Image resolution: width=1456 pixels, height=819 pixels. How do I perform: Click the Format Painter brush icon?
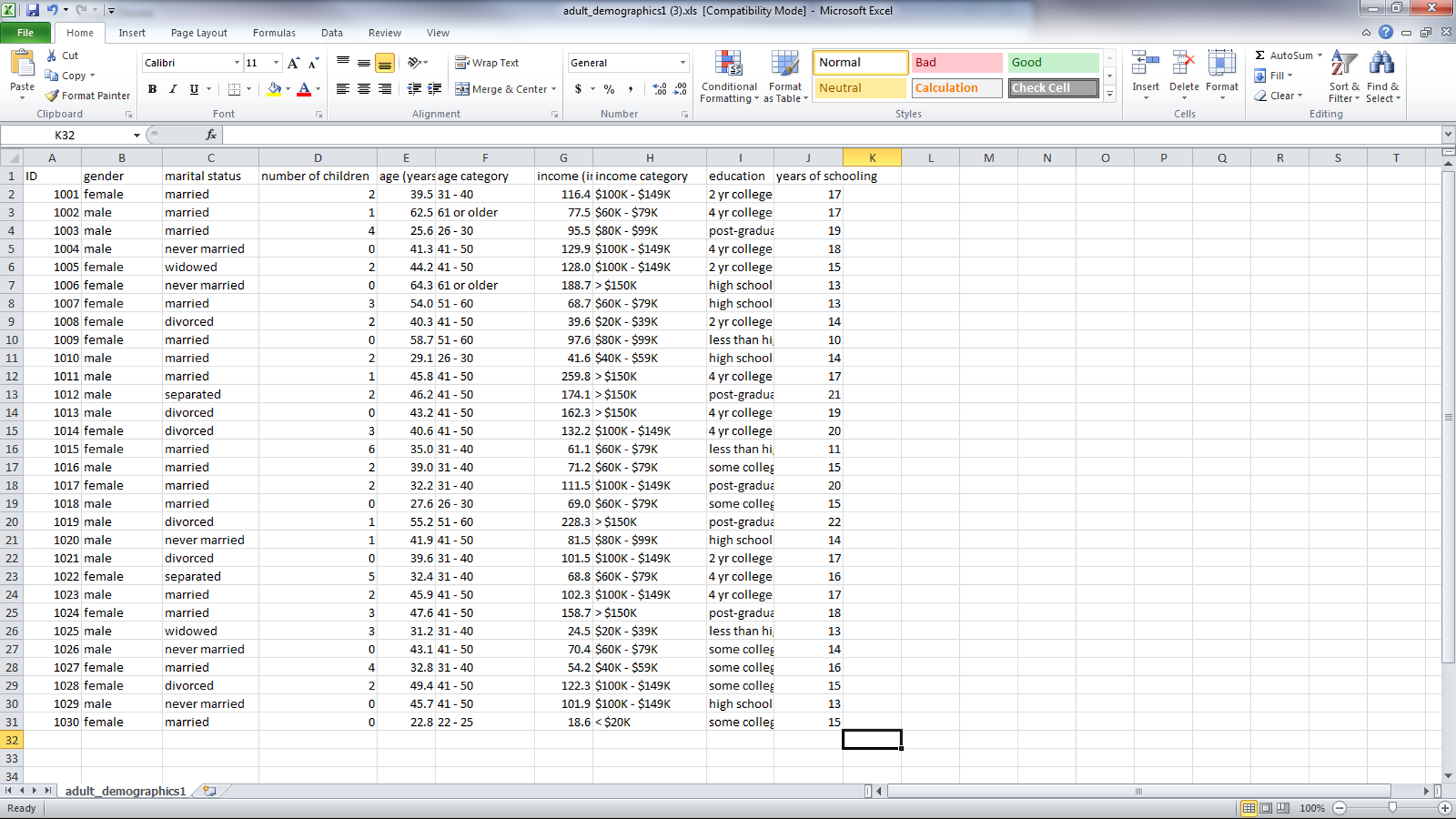pos(52,95)
